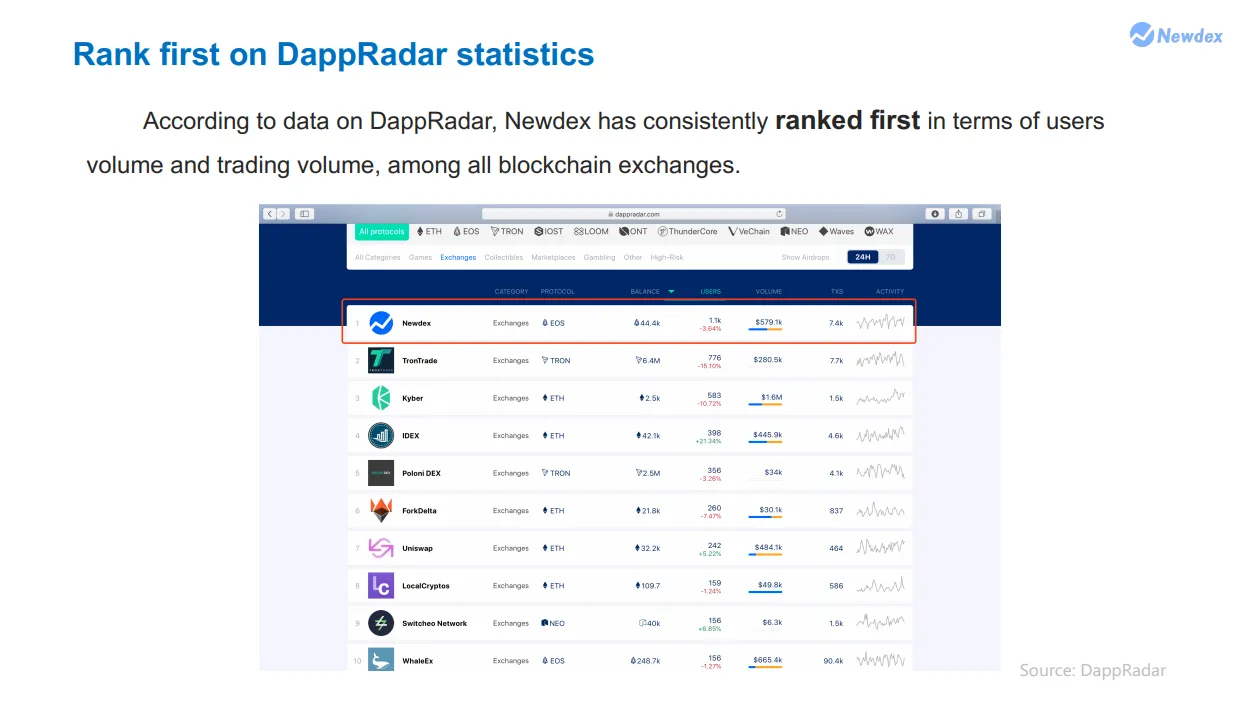Click the TronTrade logo icon

click(x=381, y=361)
